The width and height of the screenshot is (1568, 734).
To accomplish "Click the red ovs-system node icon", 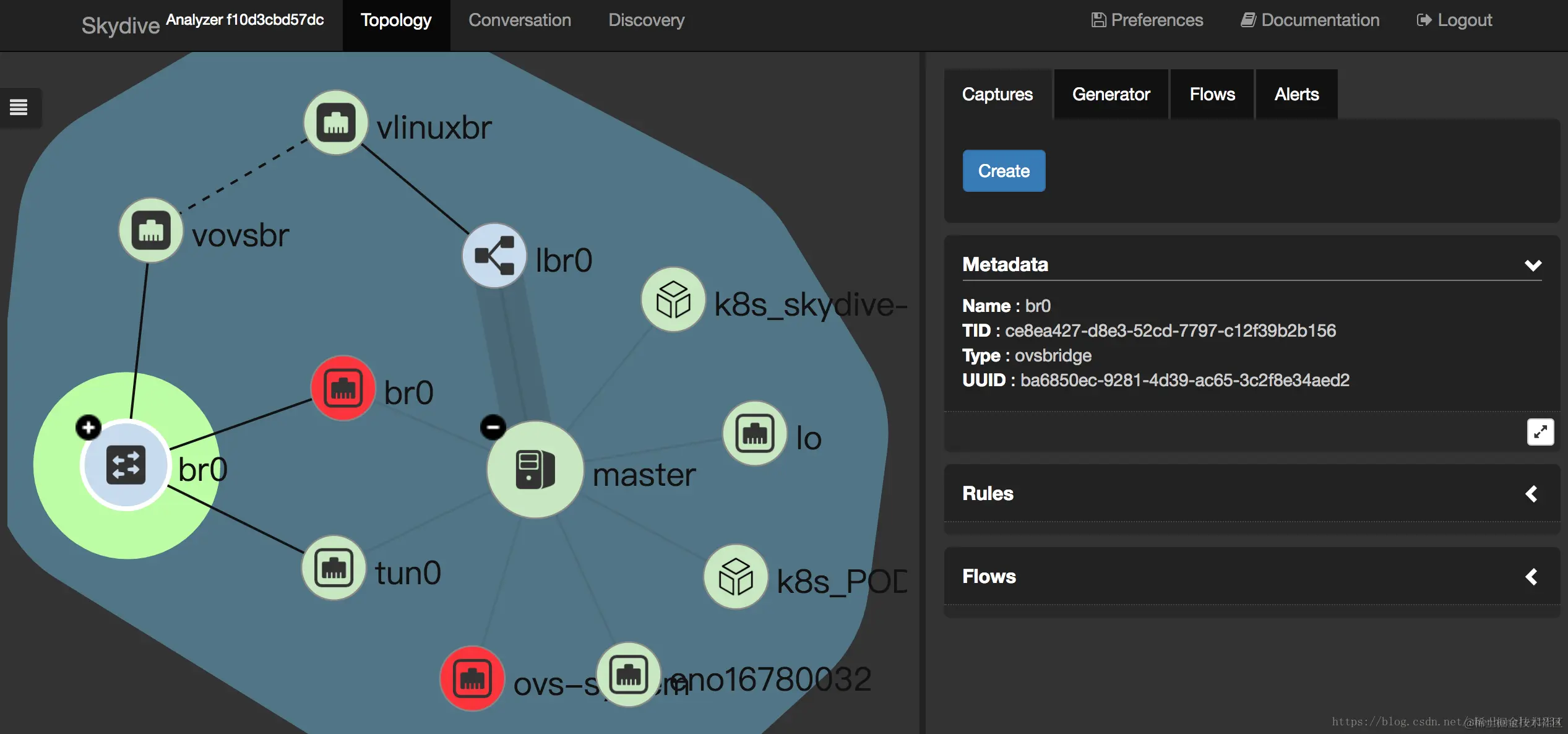I will point(472,678).
